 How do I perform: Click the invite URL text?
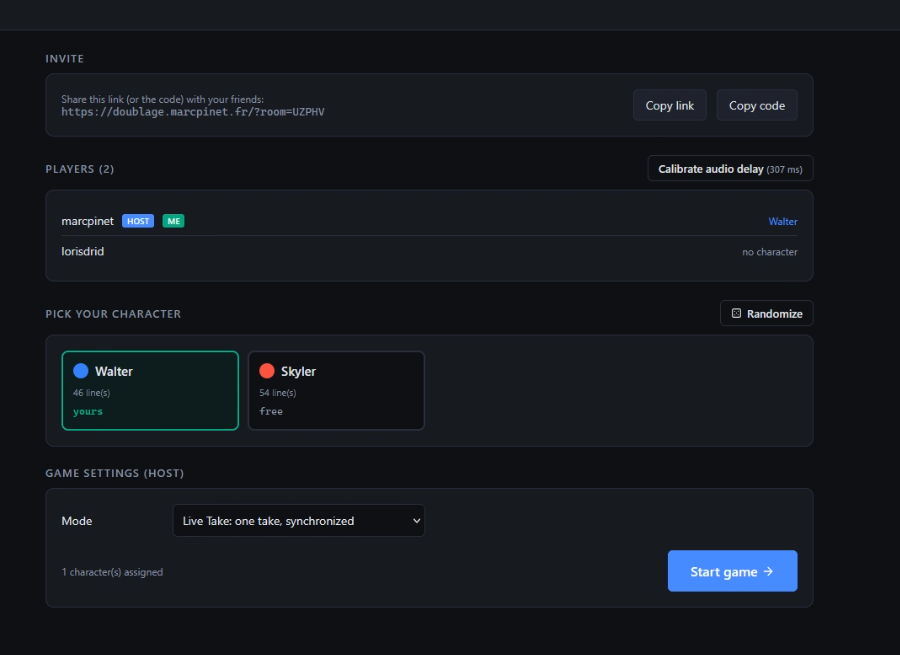coord(193,112)
